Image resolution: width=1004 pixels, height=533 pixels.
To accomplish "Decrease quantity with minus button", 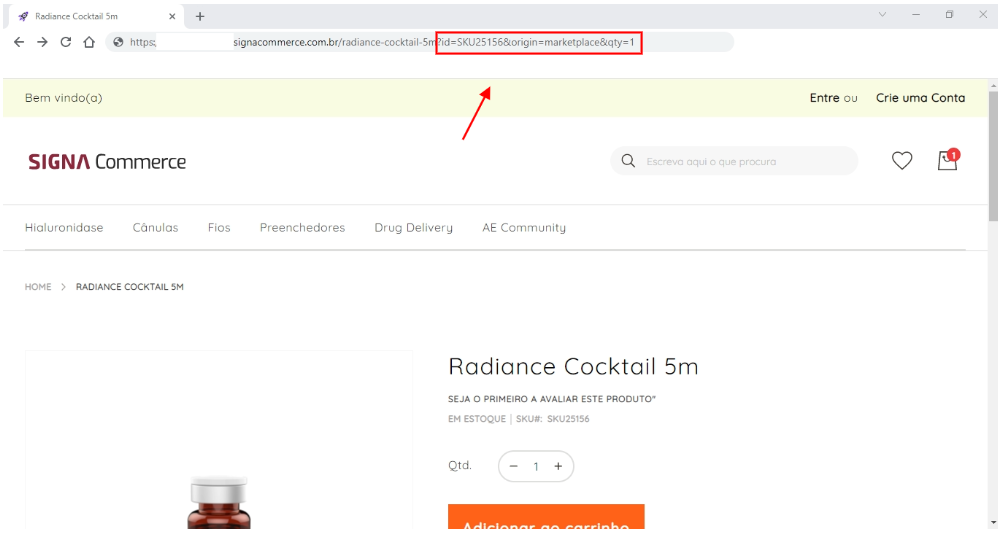I will click(x=514, y=467).
